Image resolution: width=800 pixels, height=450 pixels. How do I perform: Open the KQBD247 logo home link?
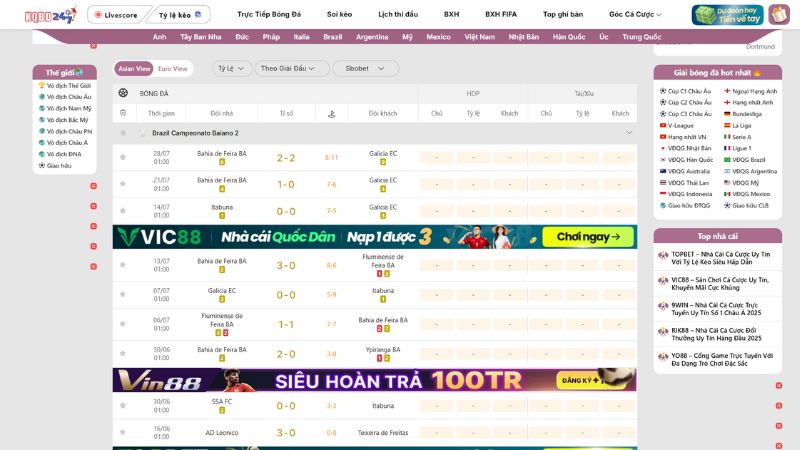(x=51, y=15)
